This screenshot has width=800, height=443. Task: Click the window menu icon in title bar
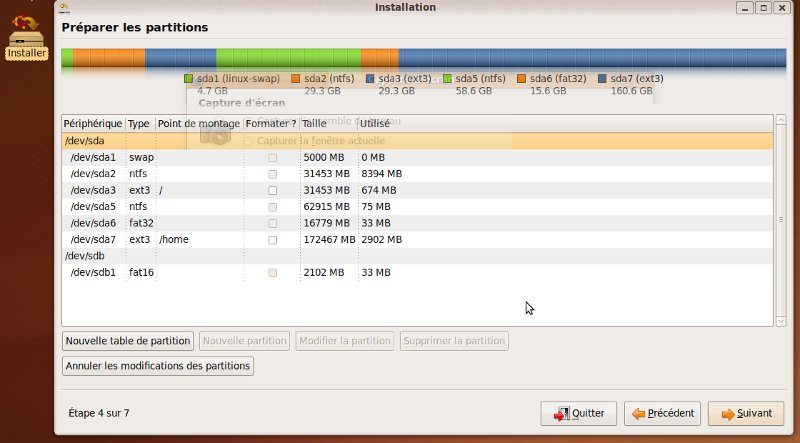(x=64, y=7)
